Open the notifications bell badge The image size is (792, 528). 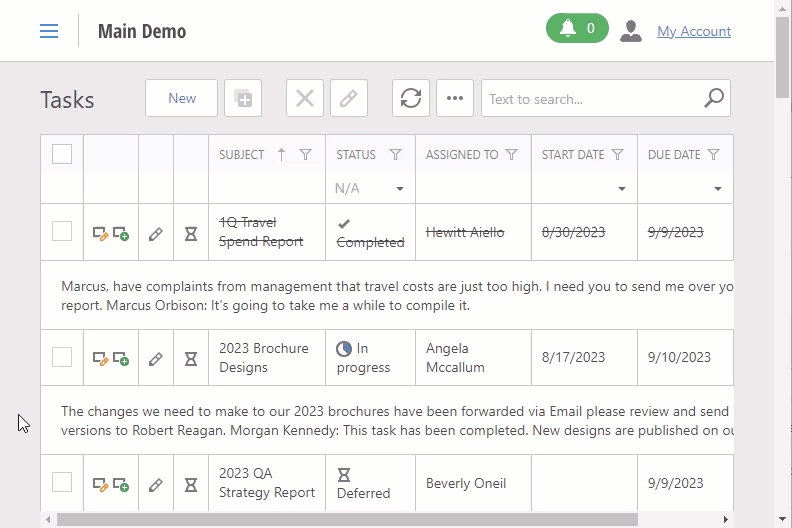pyautogui.click(x=577, y=28)
